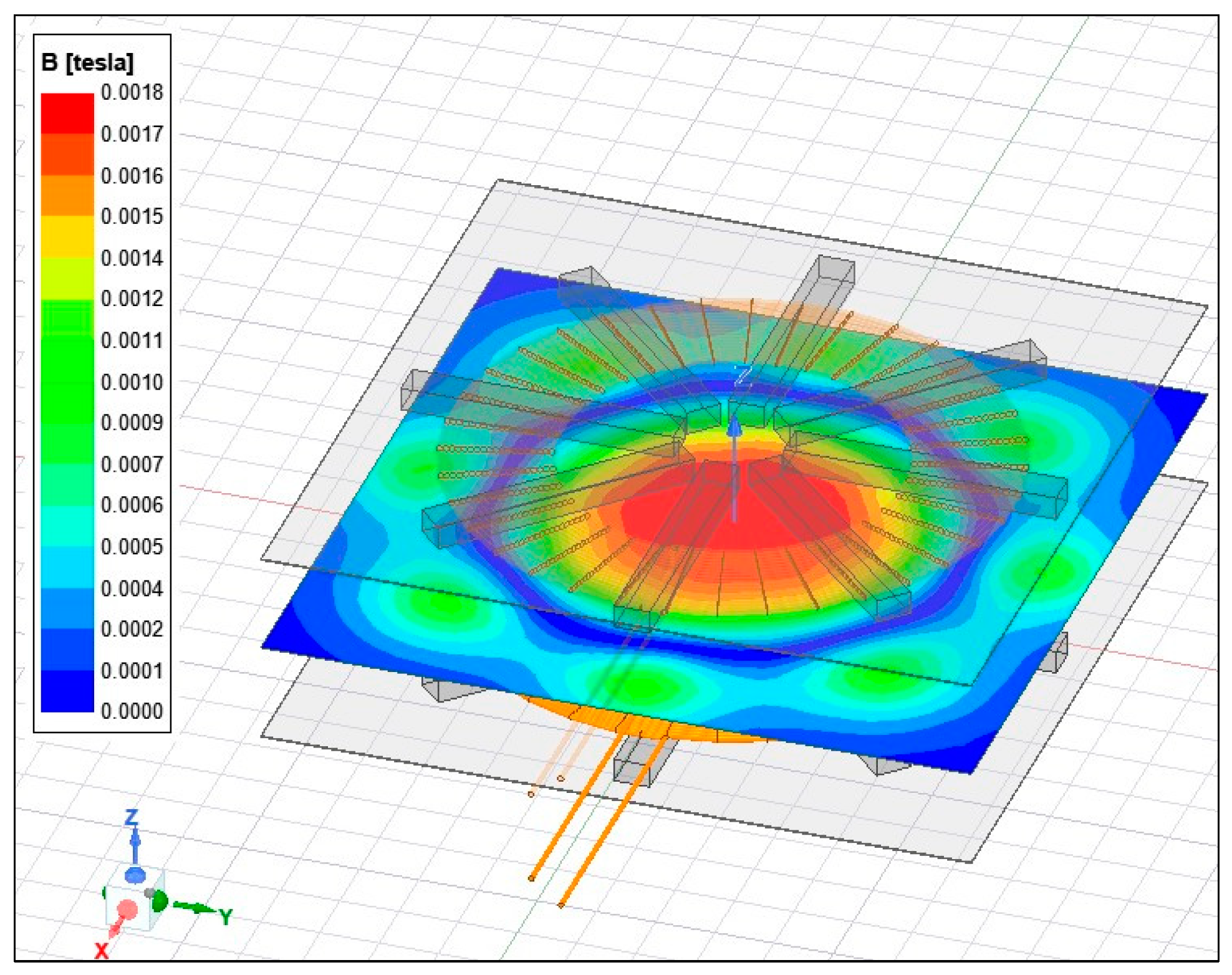Viewport: 1232px width, 975px height.
Task: Click the 0.0018 maximum value label
Action: [x=132, y=92]
